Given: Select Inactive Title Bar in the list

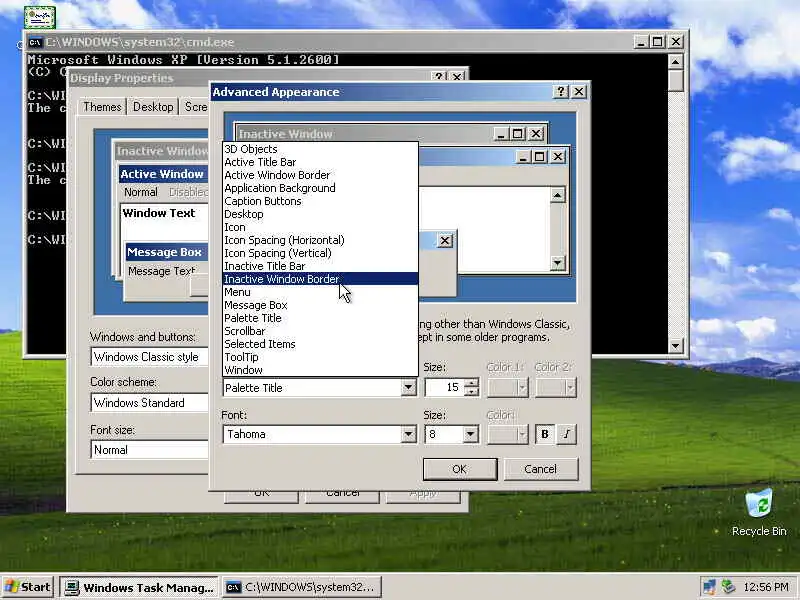Looking at the screenshot, I should click(320, 266).
